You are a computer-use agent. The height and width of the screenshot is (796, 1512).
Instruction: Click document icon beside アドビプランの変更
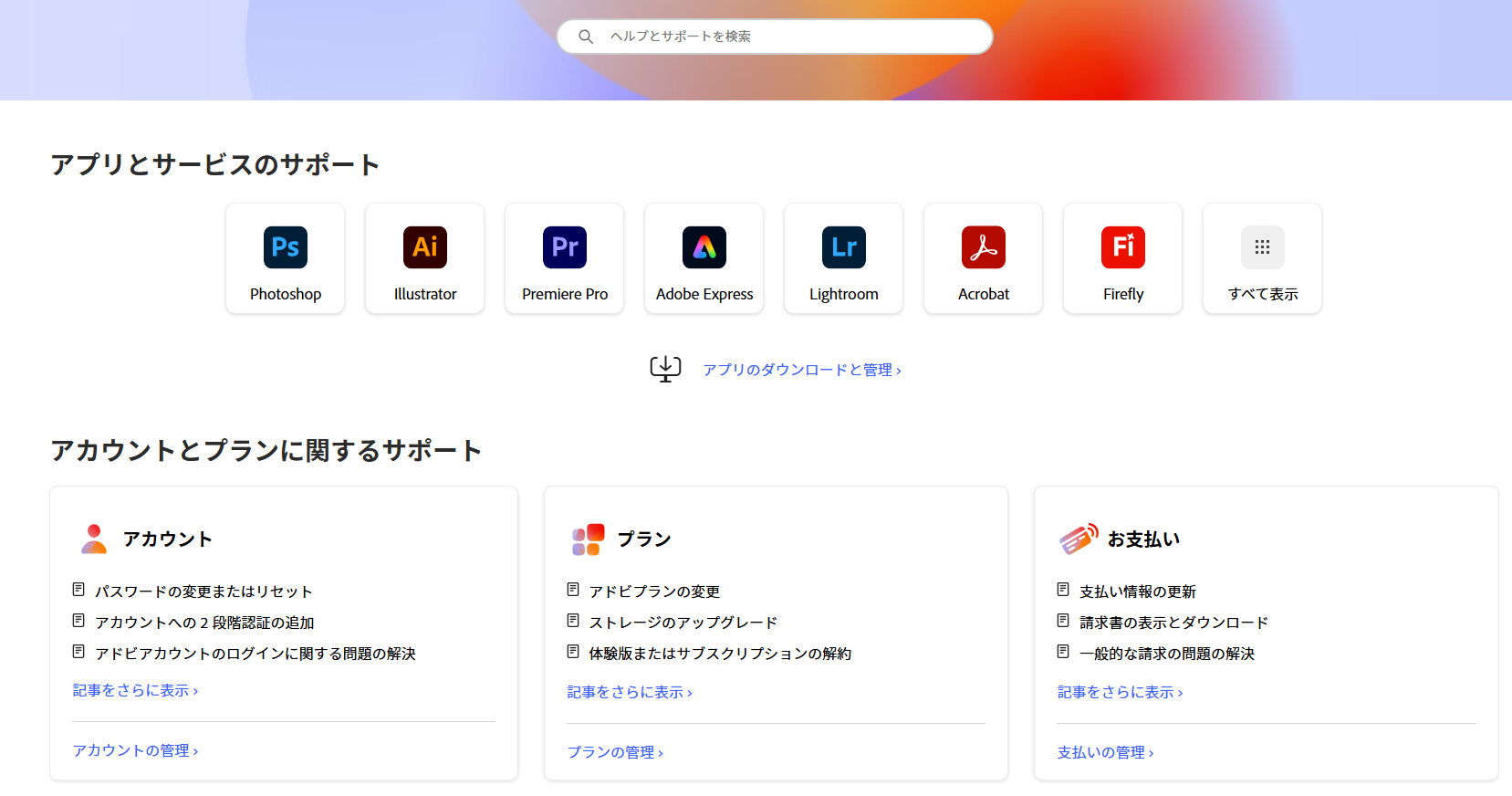point(573,590)
